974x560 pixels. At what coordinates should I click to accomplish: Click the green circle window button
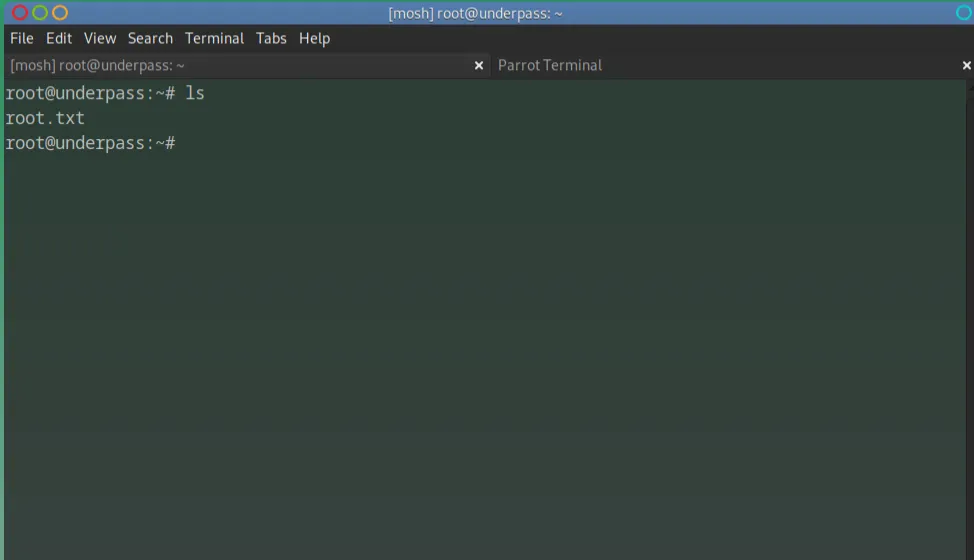40,13
